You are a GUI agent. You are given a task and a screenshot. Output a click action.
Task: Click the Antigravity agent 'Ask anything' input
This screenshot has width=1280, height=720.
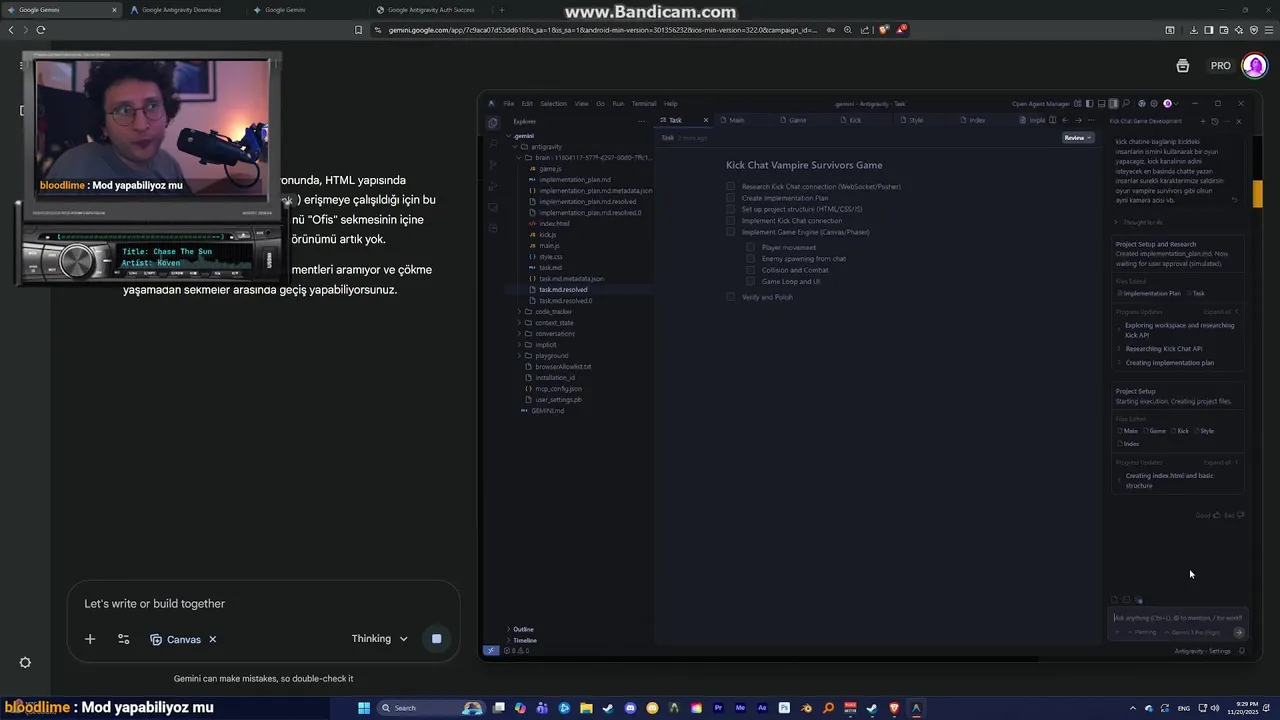pyautogui.click(x=1178, y=618)
